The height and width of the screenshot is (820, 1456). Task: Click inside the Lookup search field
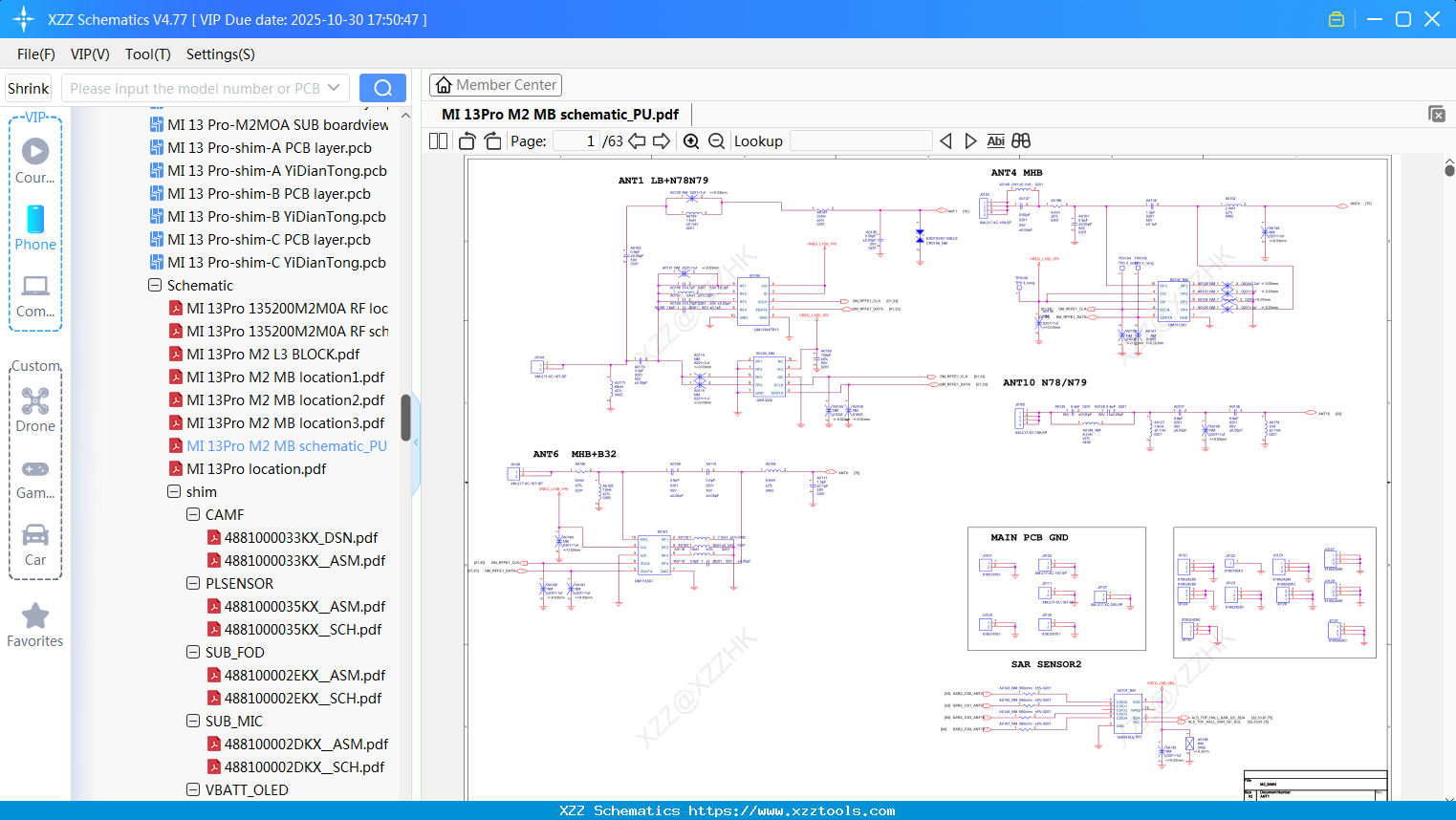coord(860,140)
